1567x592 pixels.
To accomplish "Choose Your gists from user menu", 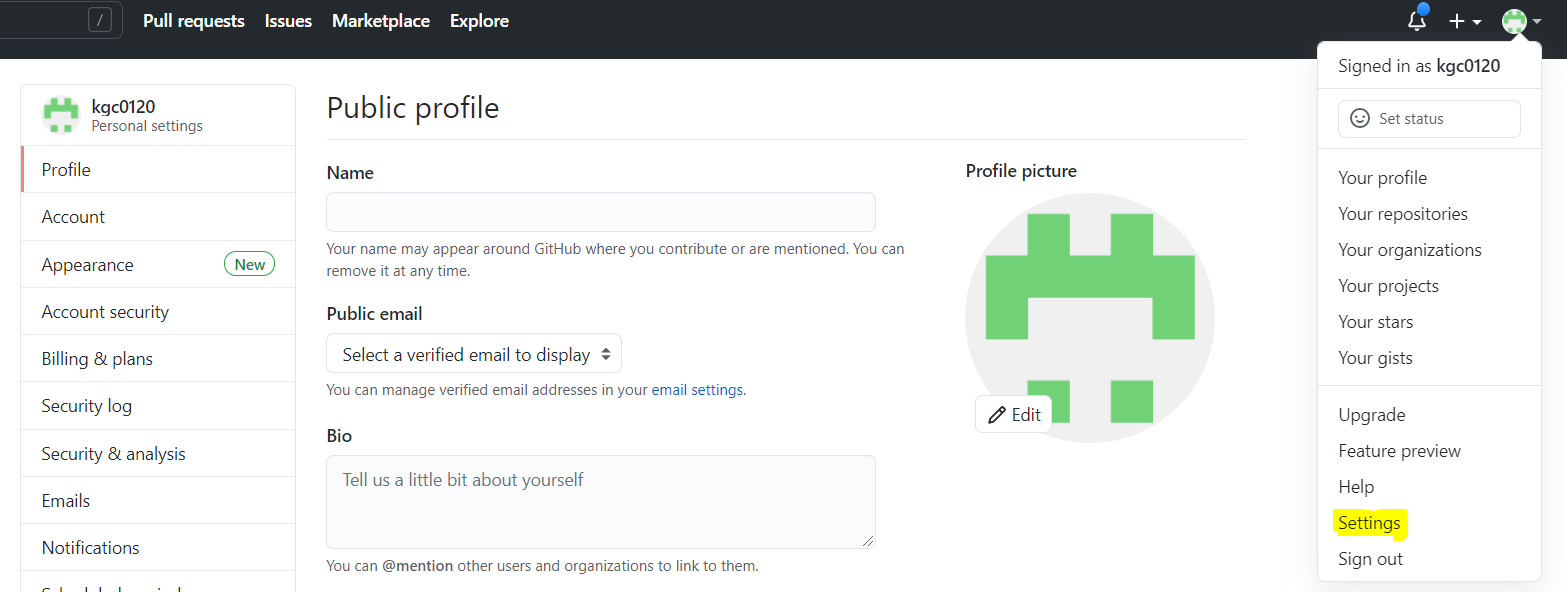I will (x=1429, y=357).
